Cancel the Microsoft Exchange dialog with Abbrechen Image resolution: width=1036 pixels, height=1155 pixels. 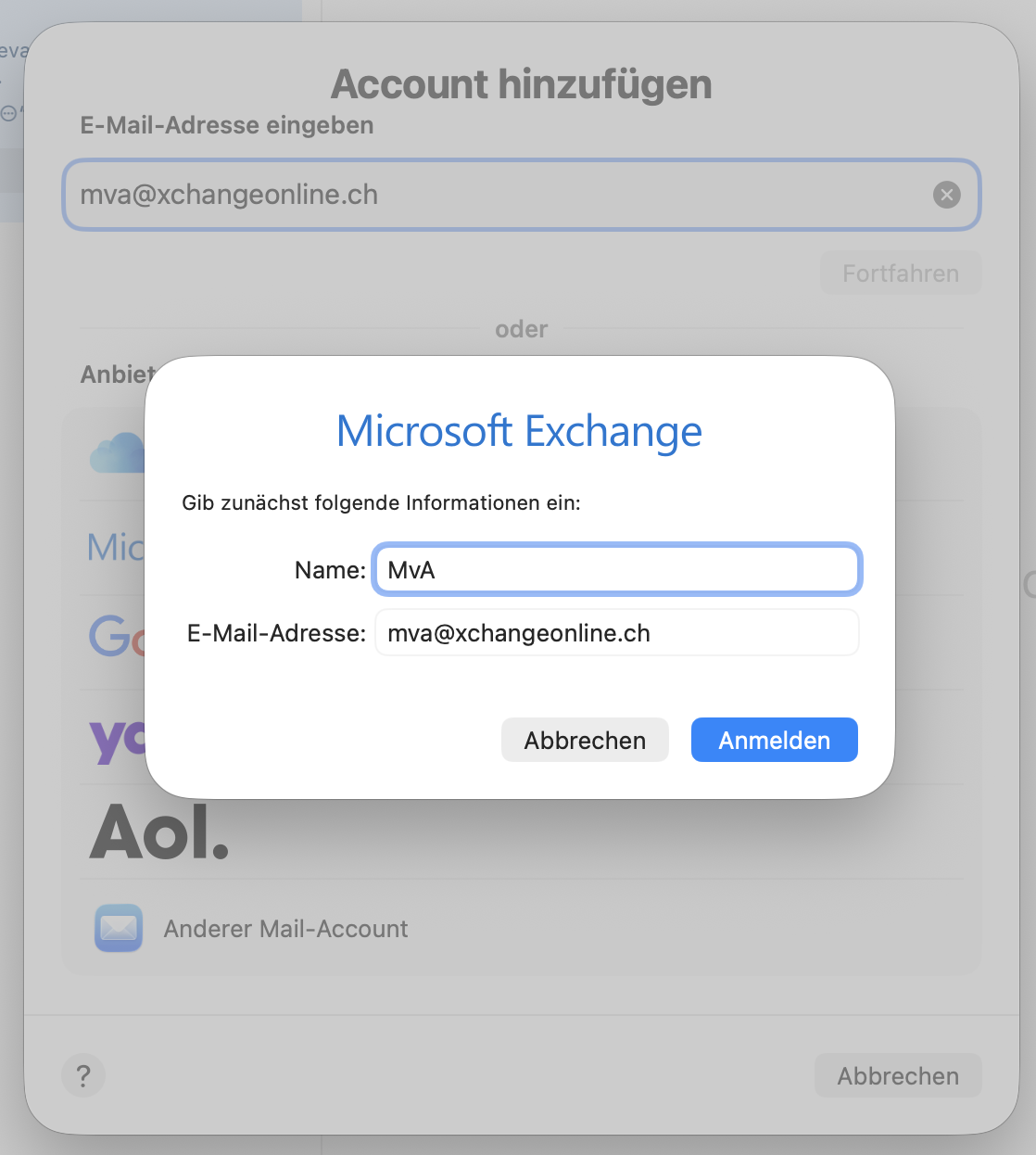coord(585,740)
